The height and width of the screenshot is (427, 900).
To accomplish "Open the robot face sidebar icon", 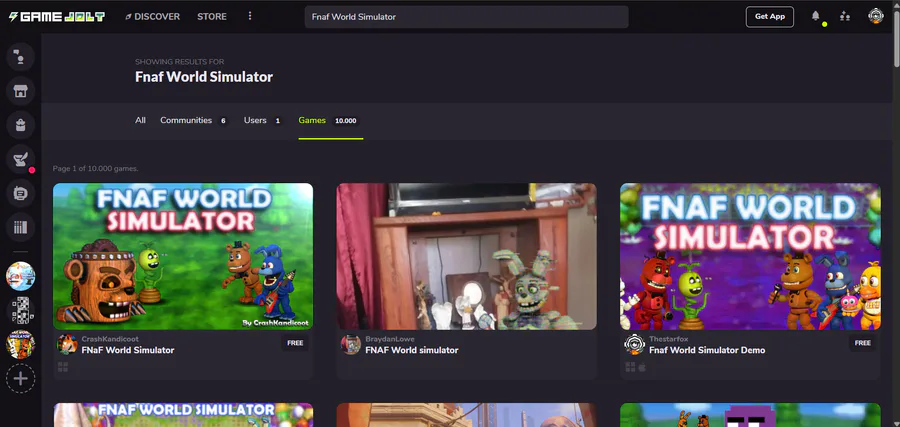I will pos(21,193).
